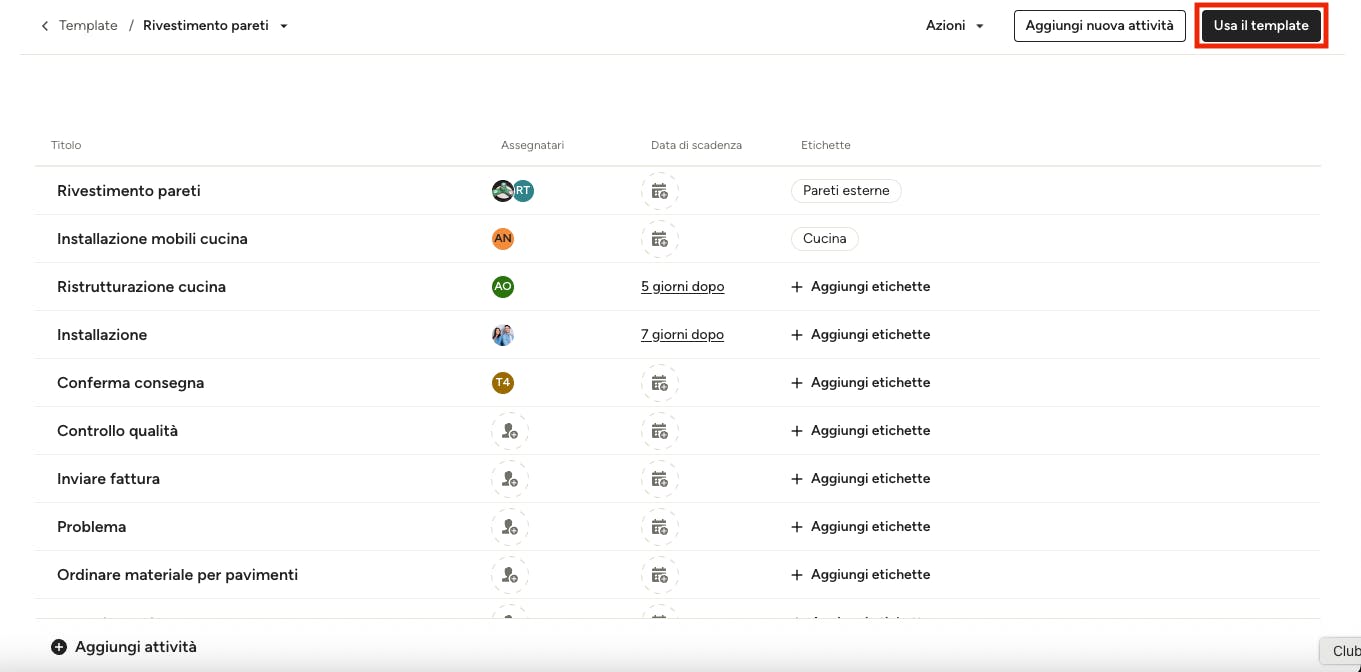Expand the Rivestimento pareti title dropdown
Screen dimensions: 1361x672
(284, 26)
